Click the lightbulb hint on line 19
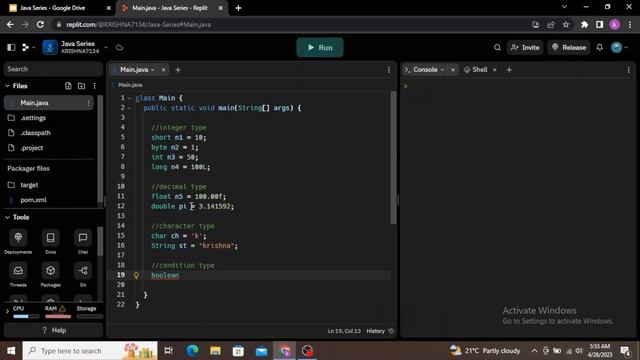The image size is (640, 360). (136, 276)
